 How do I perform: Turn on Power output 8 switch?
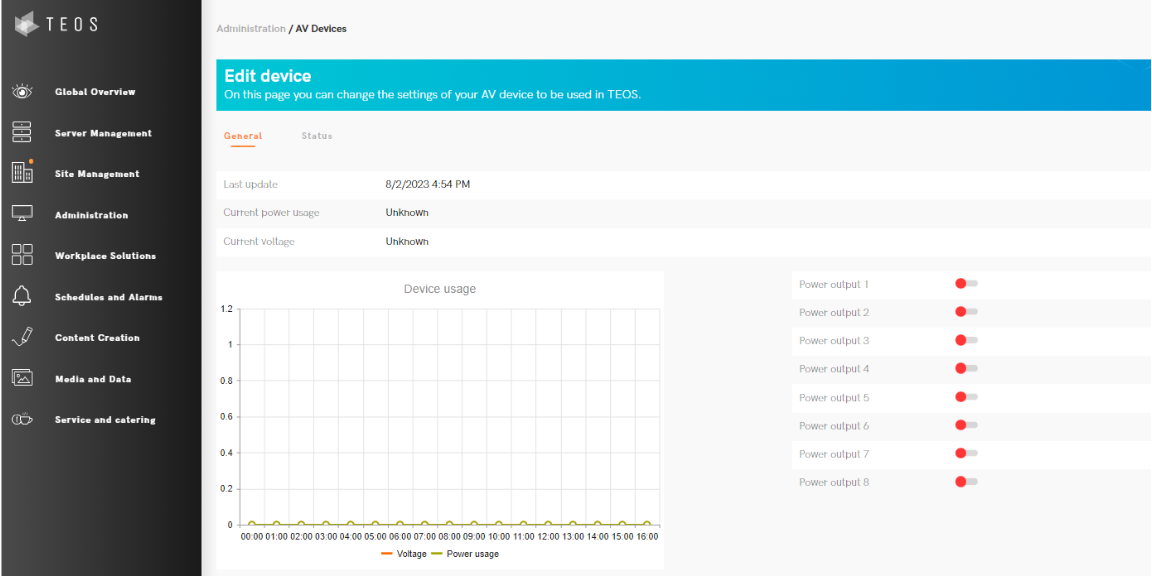966,482
